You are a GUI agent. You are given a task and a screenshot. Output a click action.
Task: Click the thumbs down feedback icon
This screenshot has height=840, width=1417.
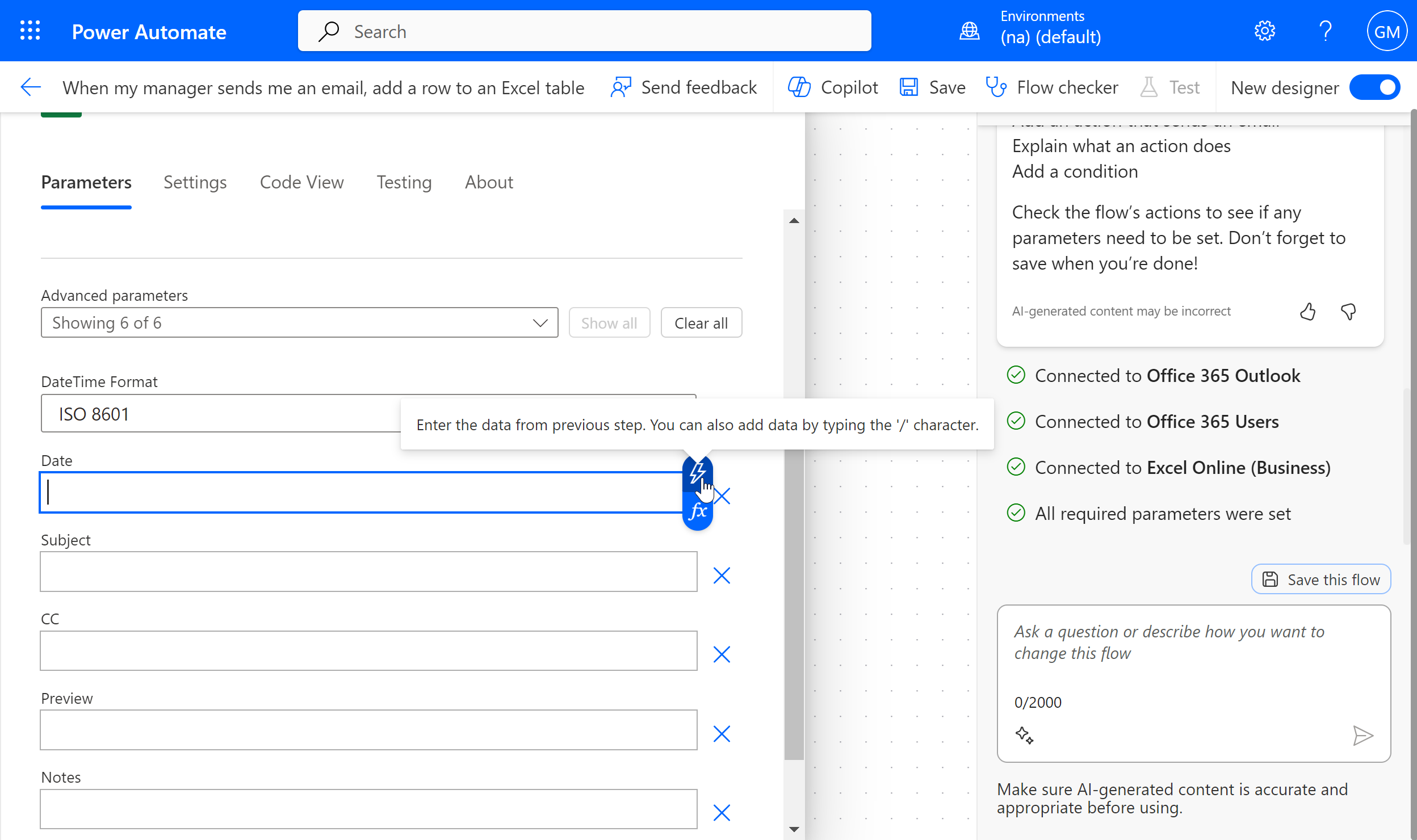click(x=1348, y=312)
